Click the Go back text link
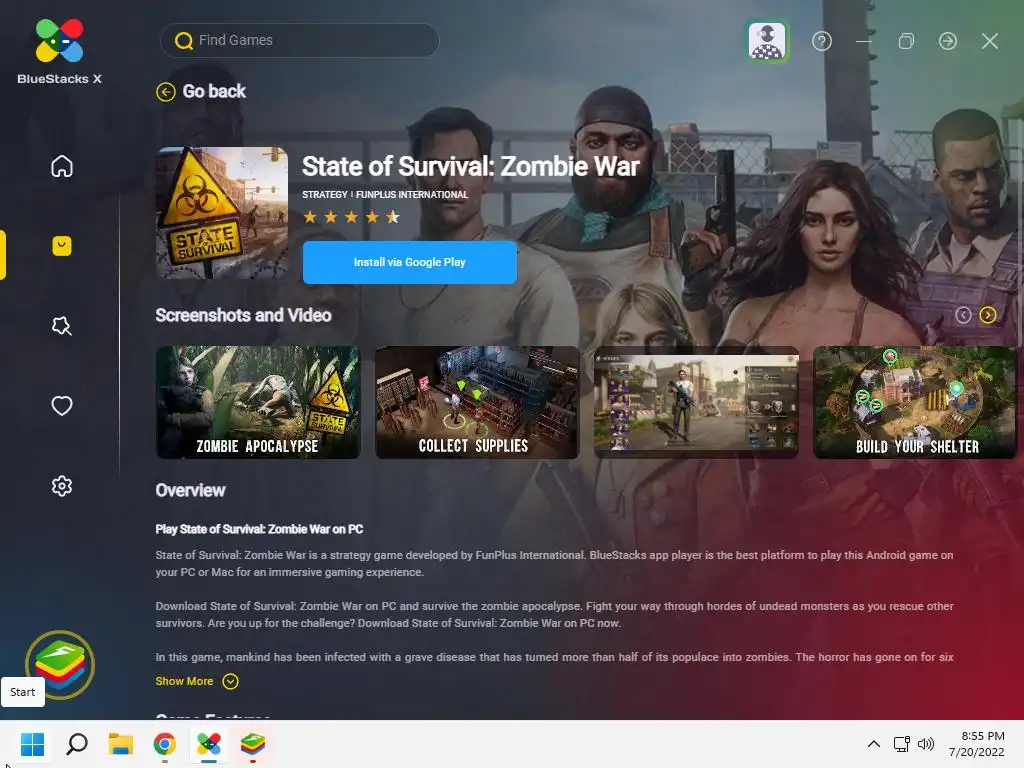The width and height of the screenshot is (1024, 768). pos(214,91)
